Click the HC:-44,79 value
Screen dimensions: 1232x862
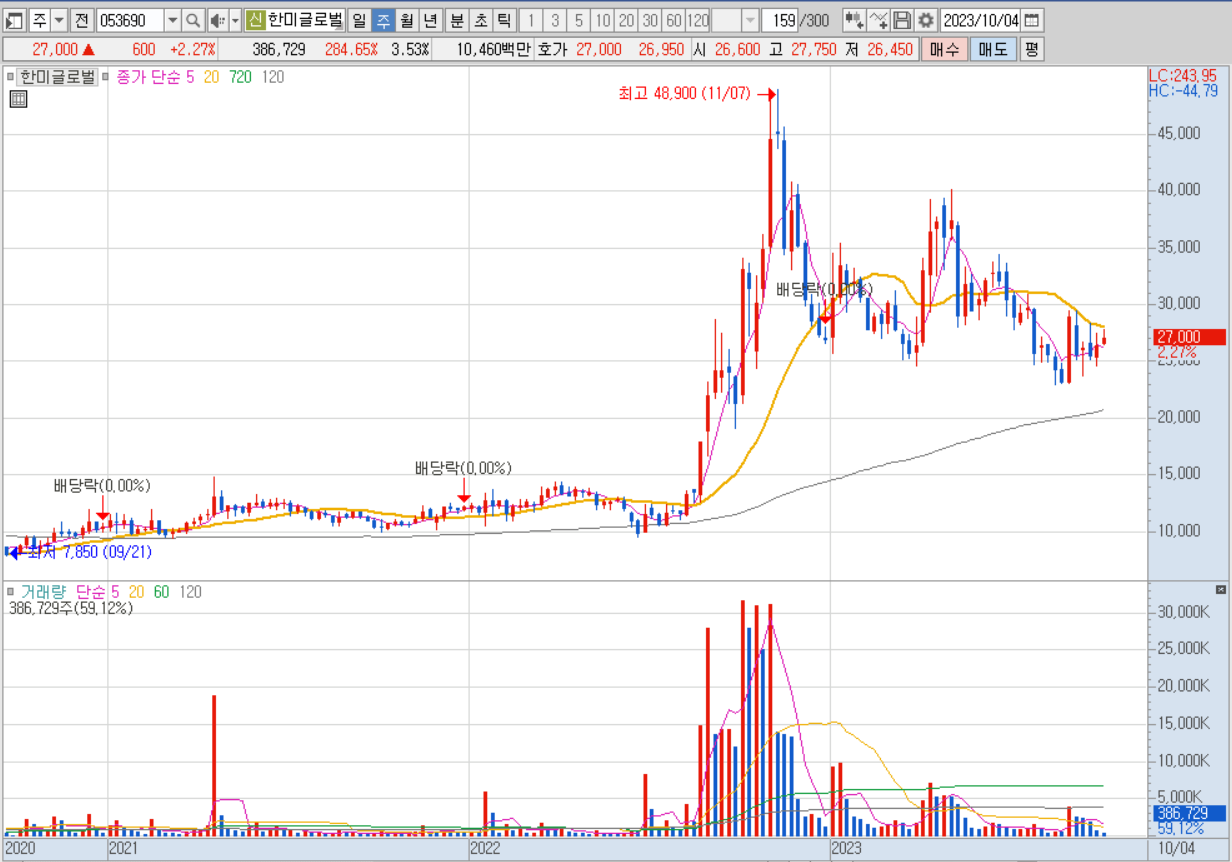[x=1184, y=91]
